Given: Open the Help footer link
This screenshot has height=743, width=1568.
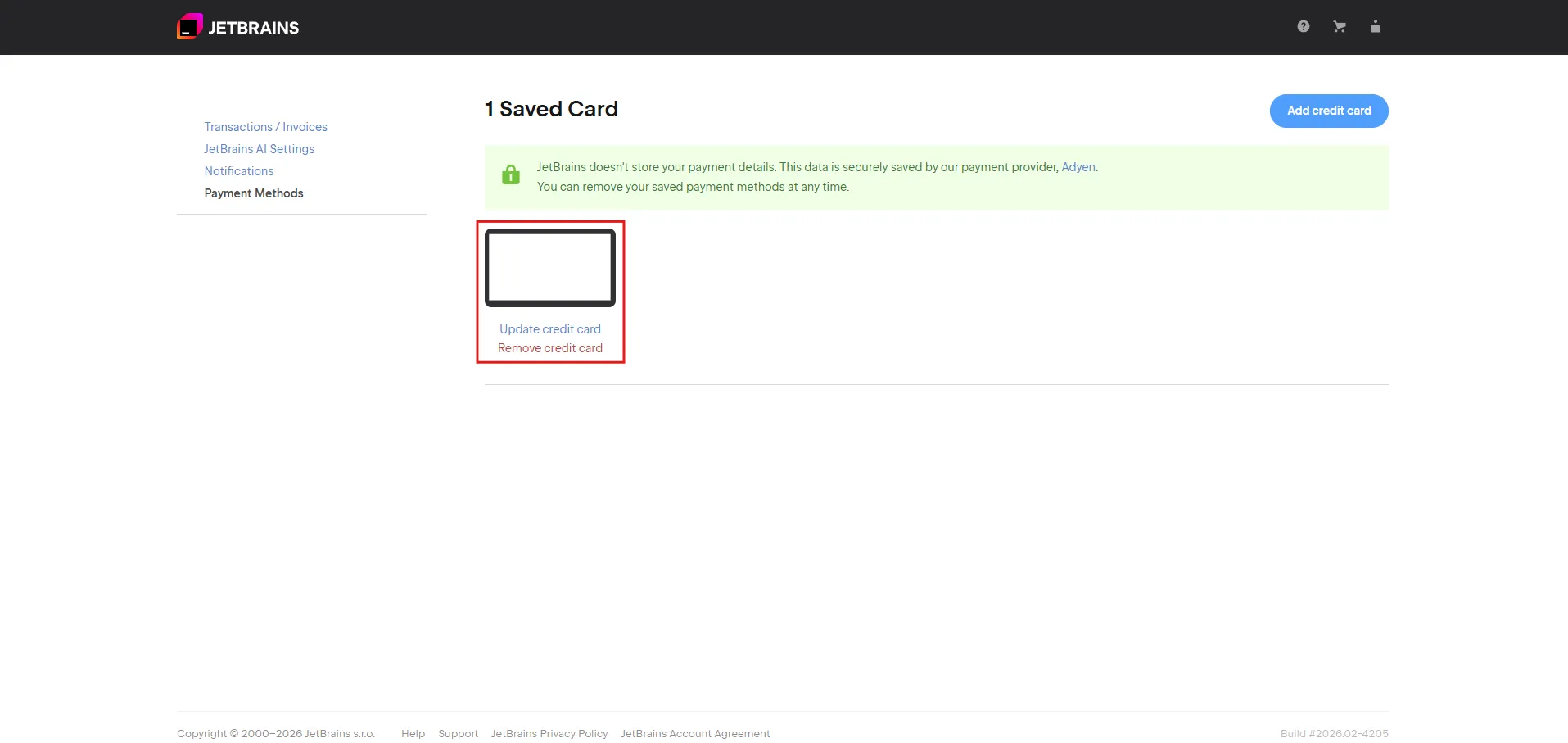Looking at the screenshot, I should point(413,734).
